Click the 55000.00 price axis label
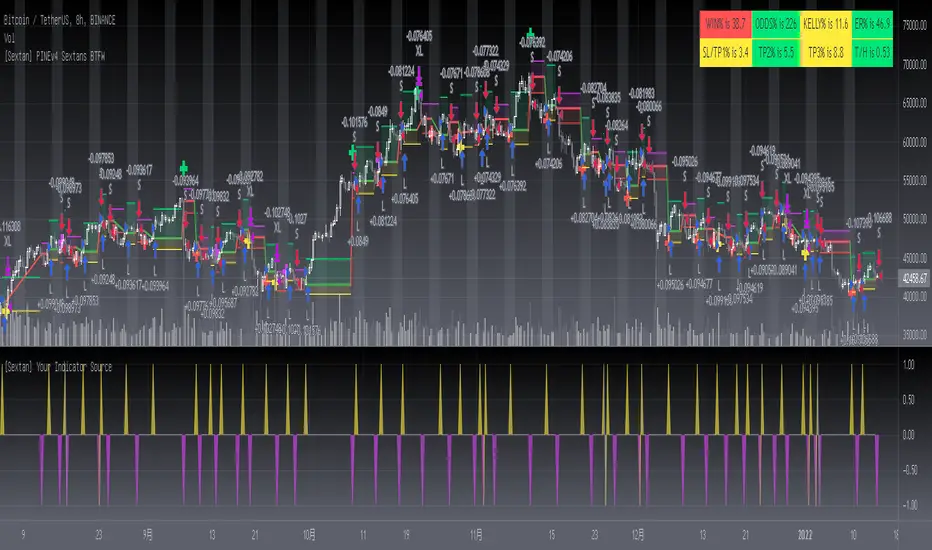Image resolution: width=932 pixels, height=550 pixels. tap(914, 180)
